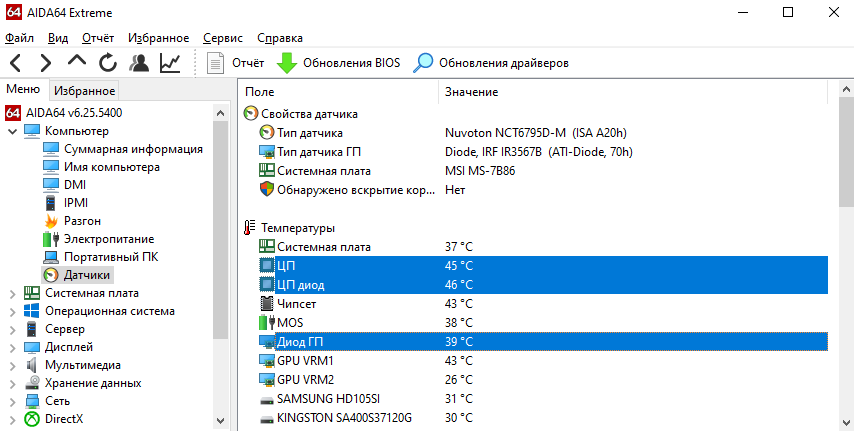Click the Свойства датчика gauge icon
This screenshot has width=854, height=431.
pyautogui.click(x=250, y=113)
